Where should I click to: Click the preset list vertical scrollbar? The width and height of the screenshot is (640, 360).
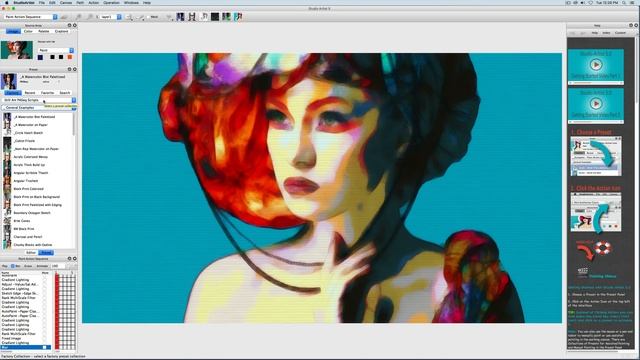pos(74,124)
